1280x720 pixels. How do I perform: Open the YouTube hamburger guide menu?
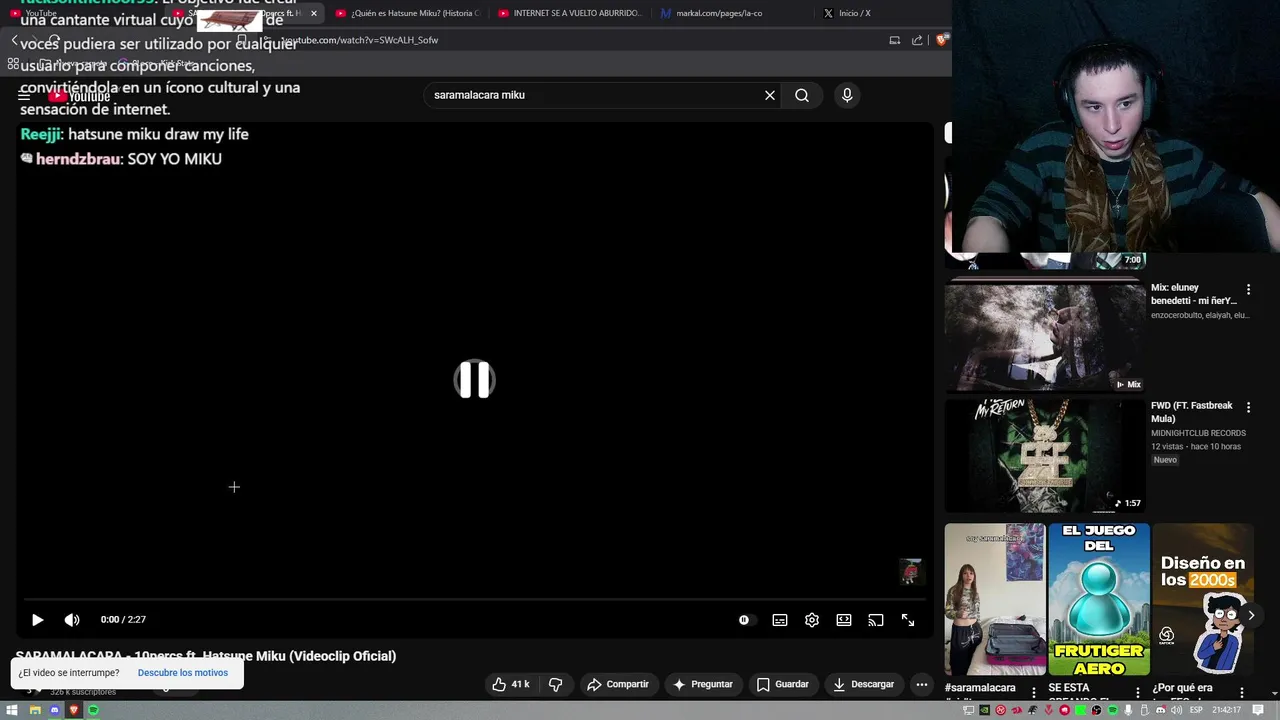[x=24, y=96]
